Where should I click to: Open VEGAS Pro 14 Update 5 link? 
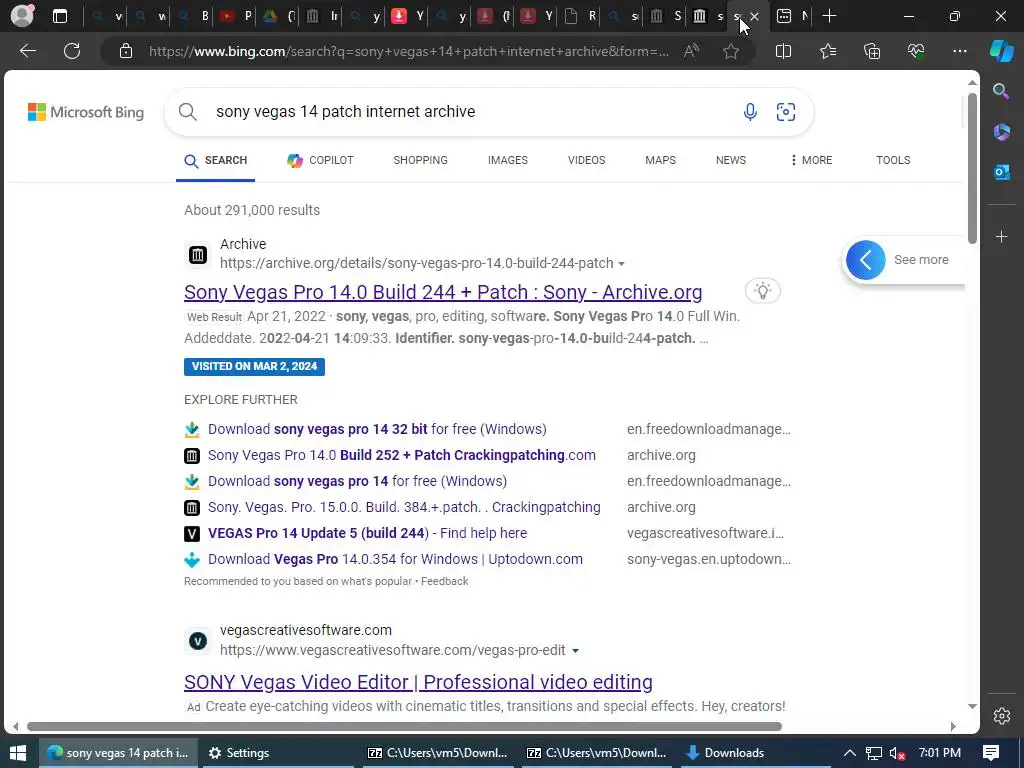[367, 534]
